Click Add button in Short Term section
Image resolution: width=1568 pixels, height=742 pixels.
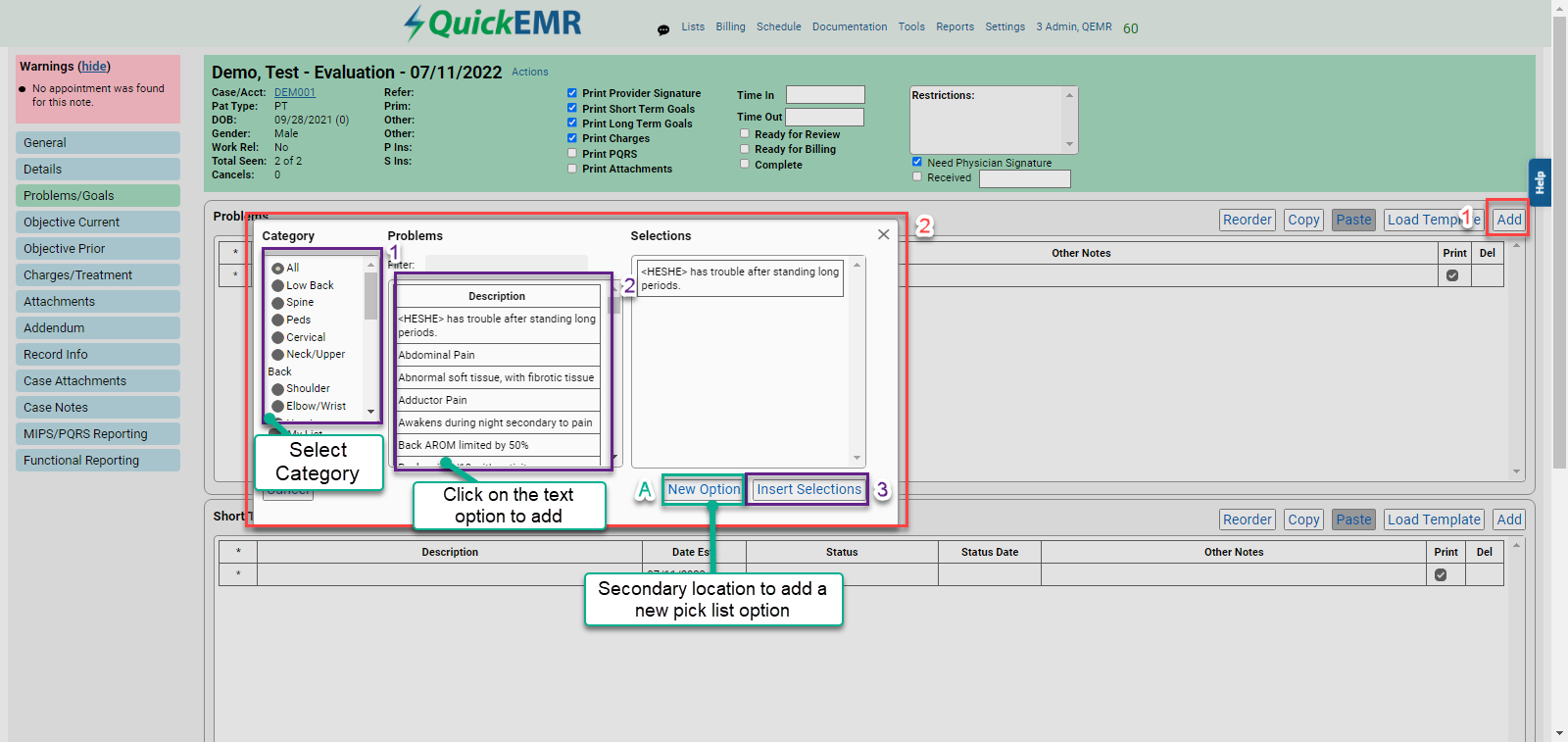tap(1509, 519)
